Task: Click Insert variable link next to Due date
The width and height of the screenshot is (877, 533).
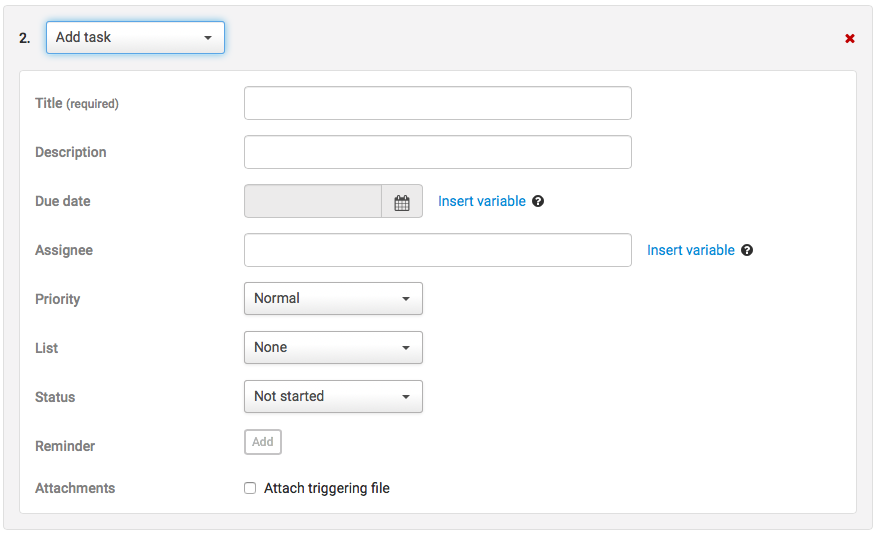Action: pos(482,201)
